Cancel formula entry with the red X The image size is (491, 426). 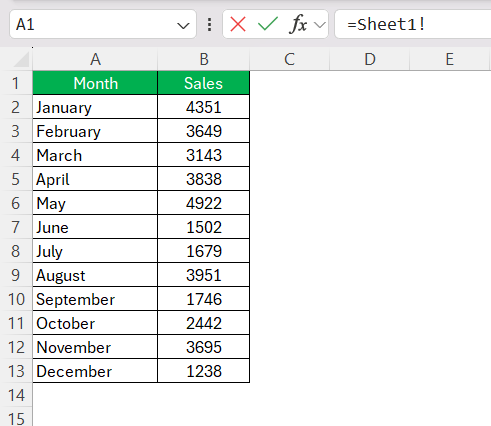coord(238,24)
